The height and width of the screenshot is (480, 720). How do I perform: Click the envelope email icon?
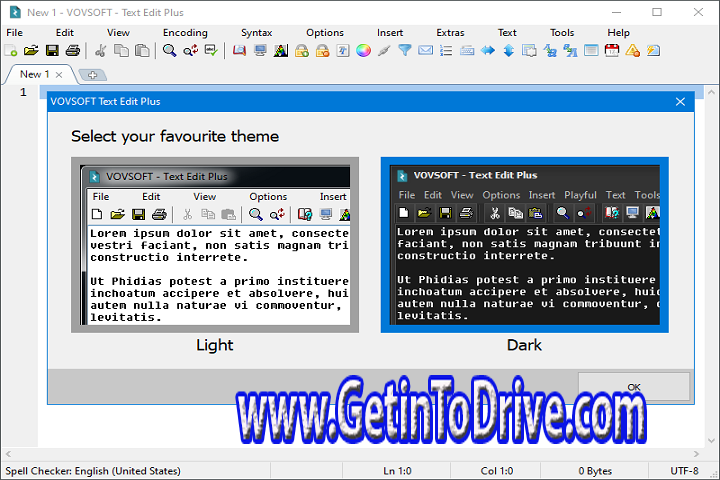(x=425, y=51)
